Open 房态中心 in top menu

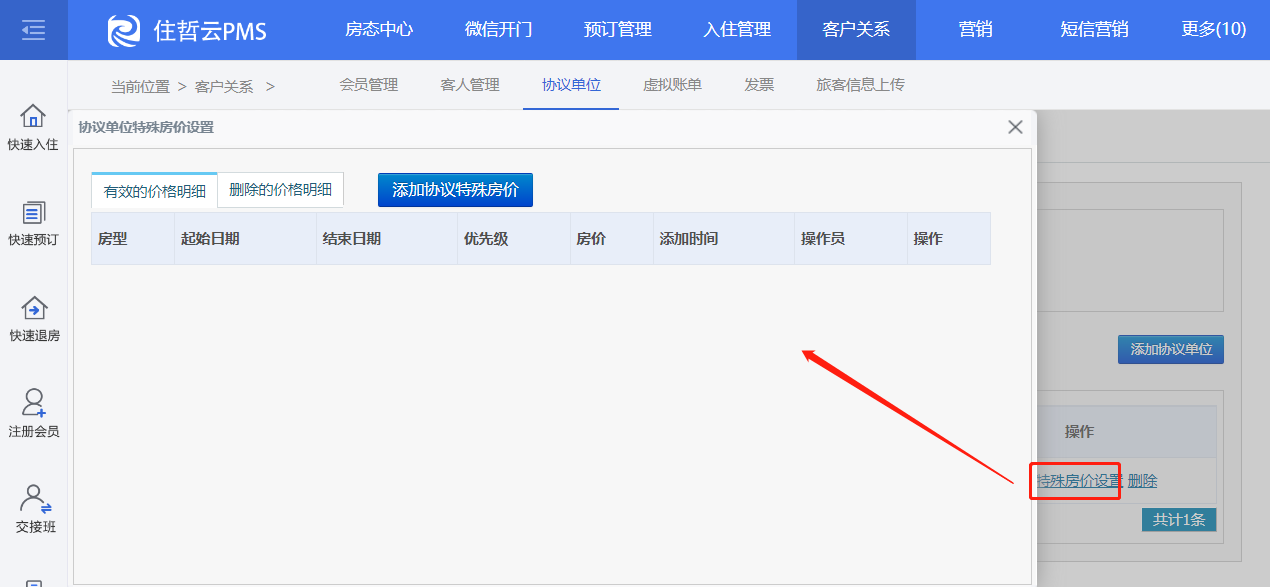point(379,30)
